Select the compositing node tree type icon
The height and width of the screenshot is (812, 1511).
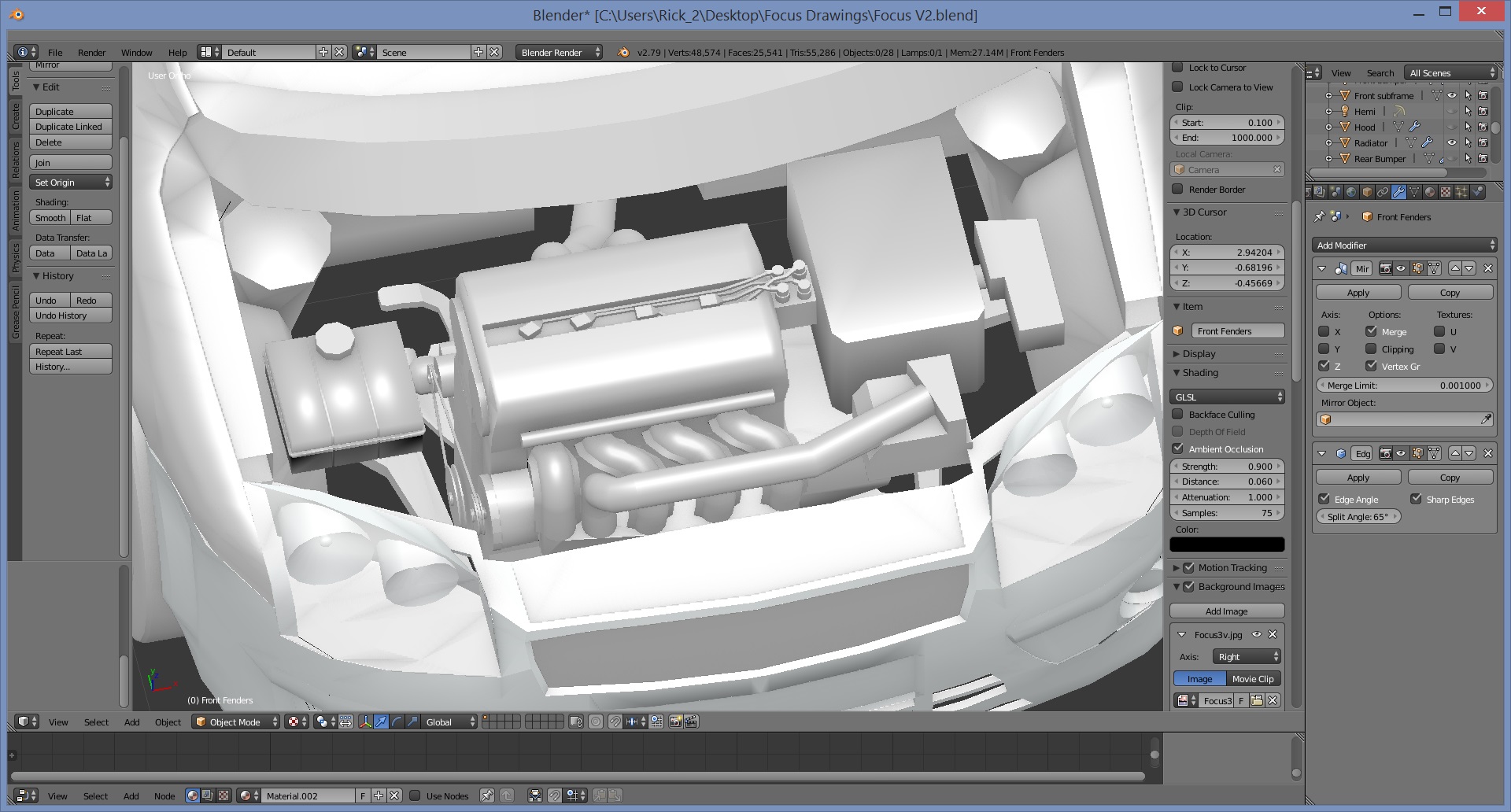(x=207, y=795)
